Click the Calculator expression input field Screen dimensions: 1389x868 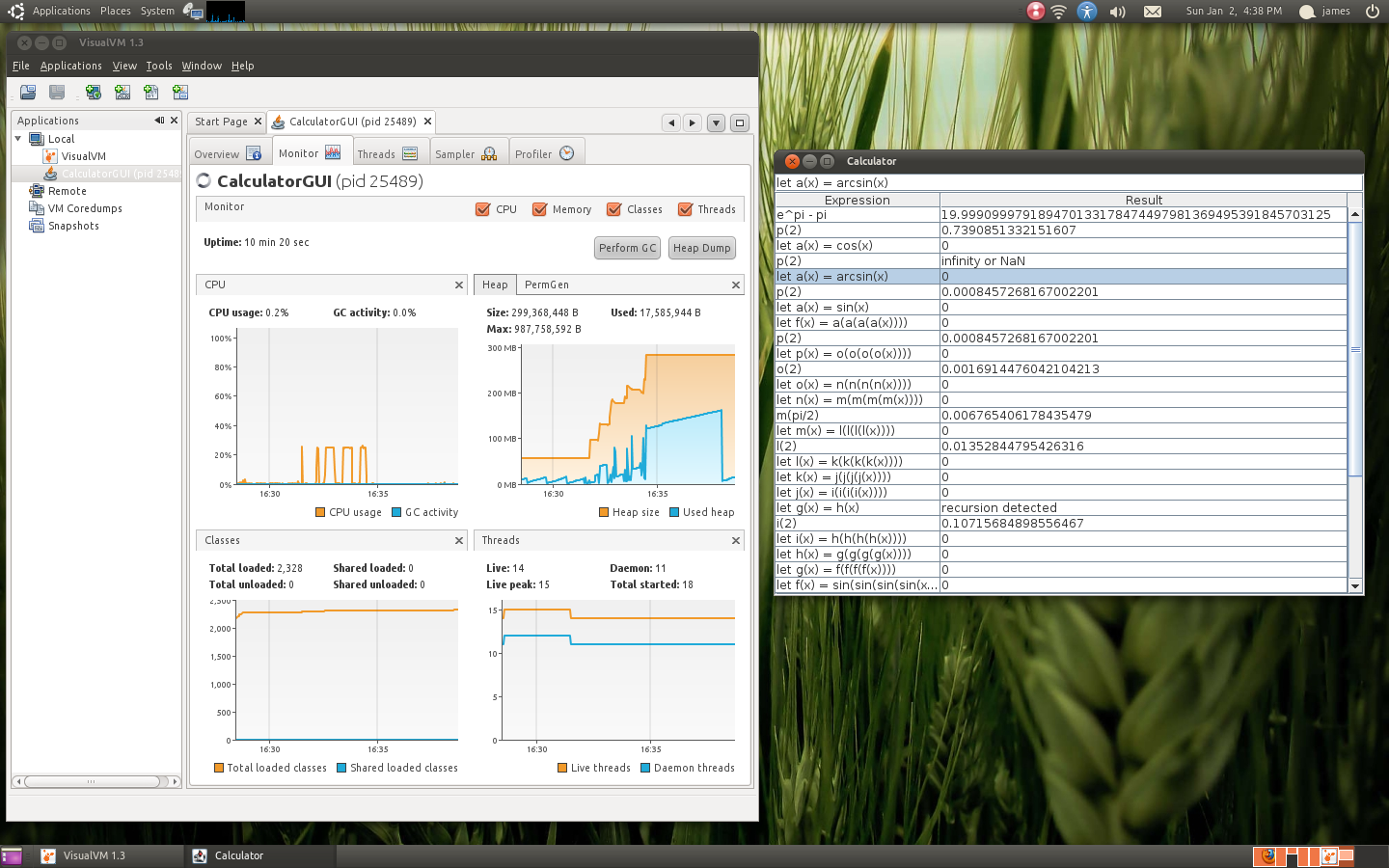(1069, 182)
